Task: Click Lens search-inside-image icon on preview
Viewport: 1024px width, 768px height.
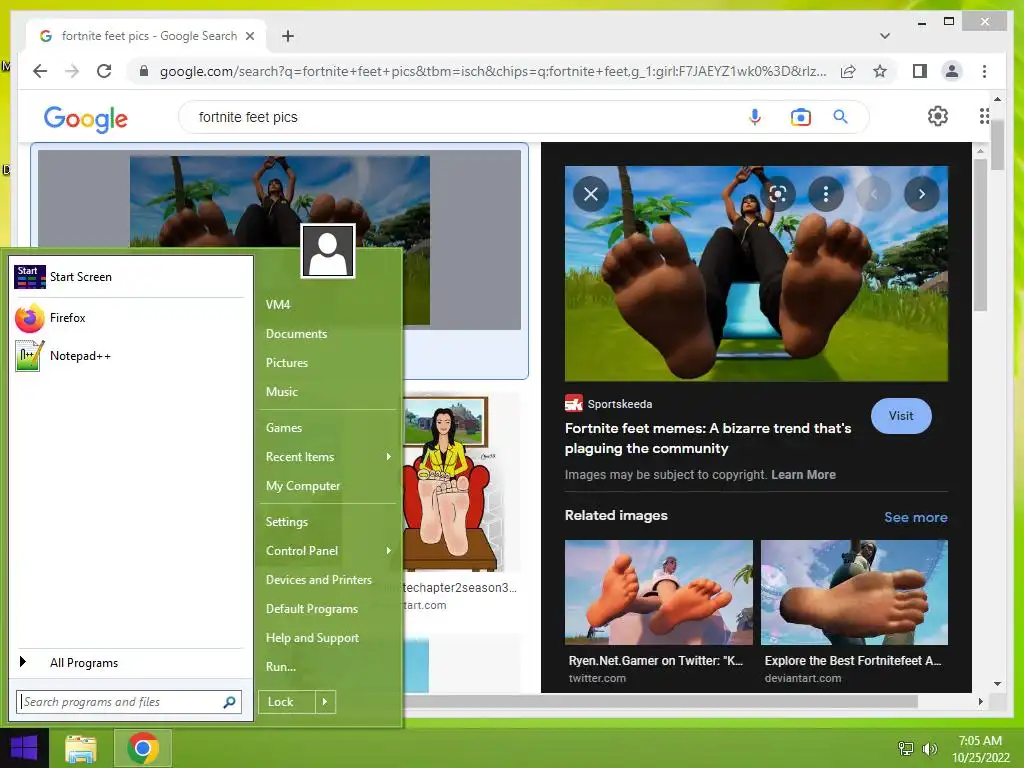Action: click(x=778, y=194)
